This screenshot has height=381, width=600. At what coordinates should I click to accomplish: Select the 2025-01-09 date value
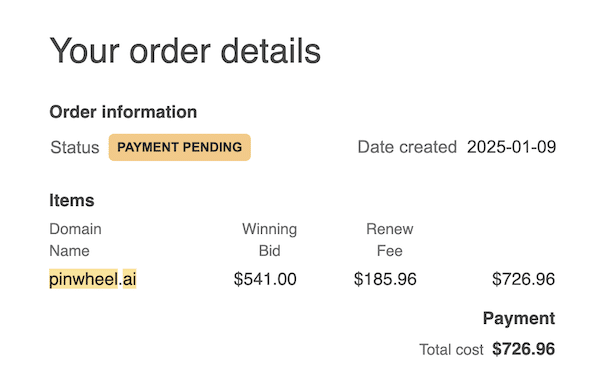coord(511,147)
